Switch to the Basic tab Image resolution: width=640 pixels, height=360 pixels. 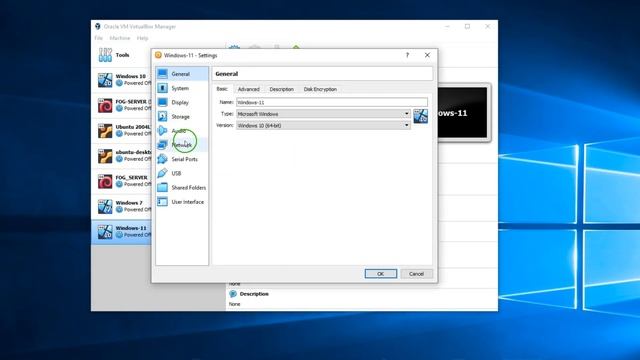[x=222, y=89]
